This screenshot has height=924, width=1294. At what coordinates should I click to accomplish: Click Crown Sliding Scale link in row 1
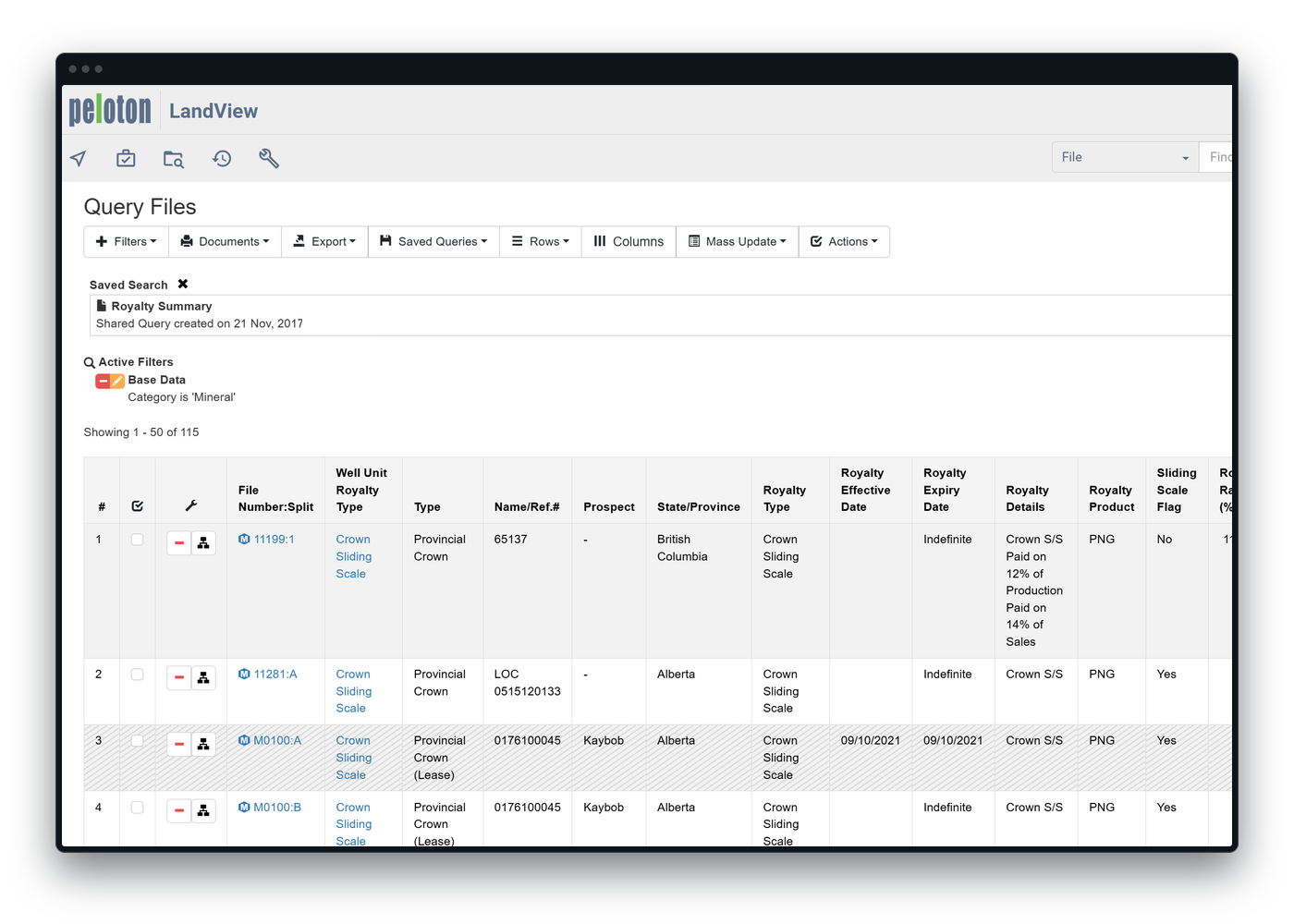[354, 556]
